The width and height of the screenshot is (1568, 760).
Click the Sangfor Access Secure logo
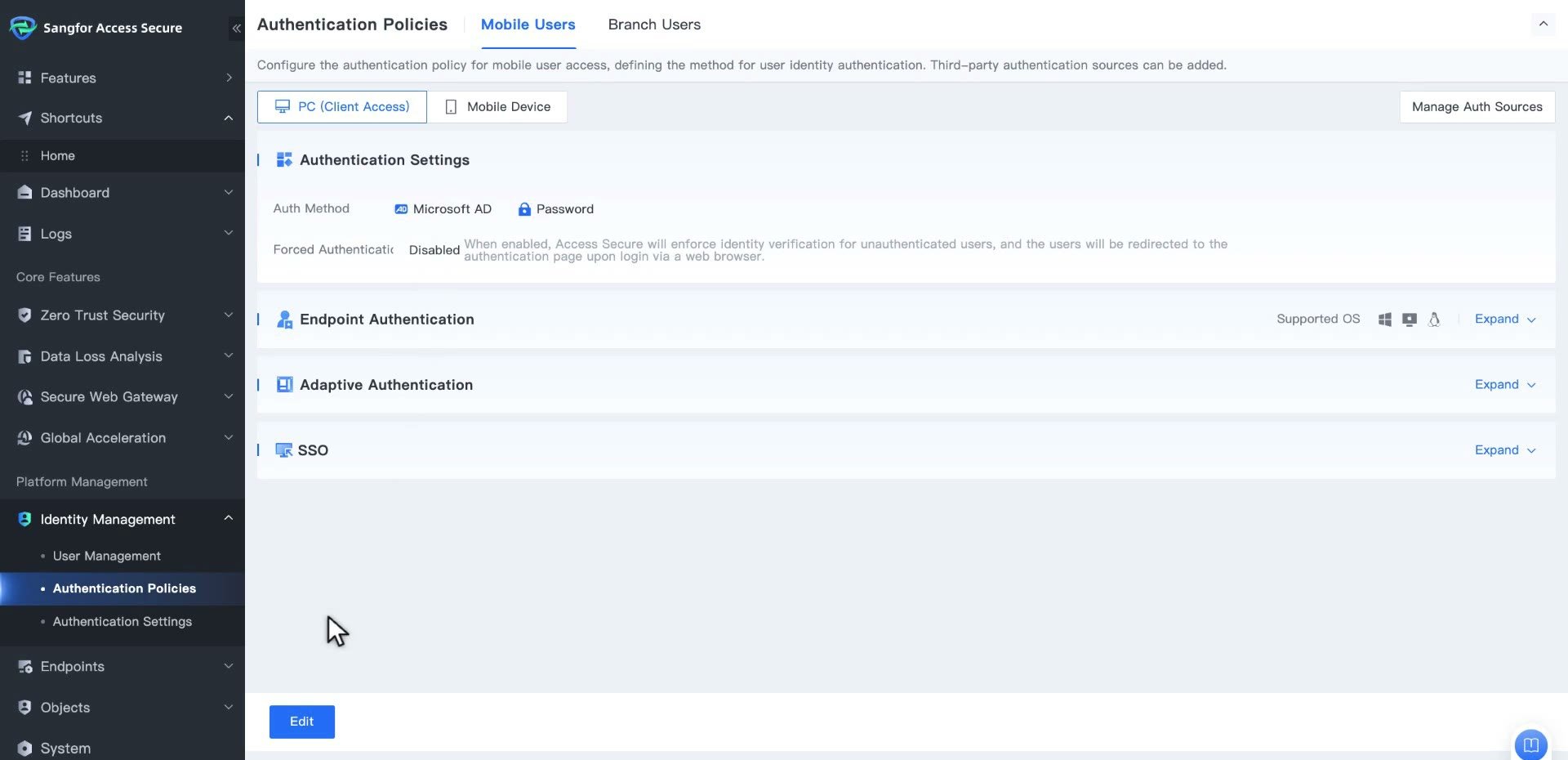22,28
